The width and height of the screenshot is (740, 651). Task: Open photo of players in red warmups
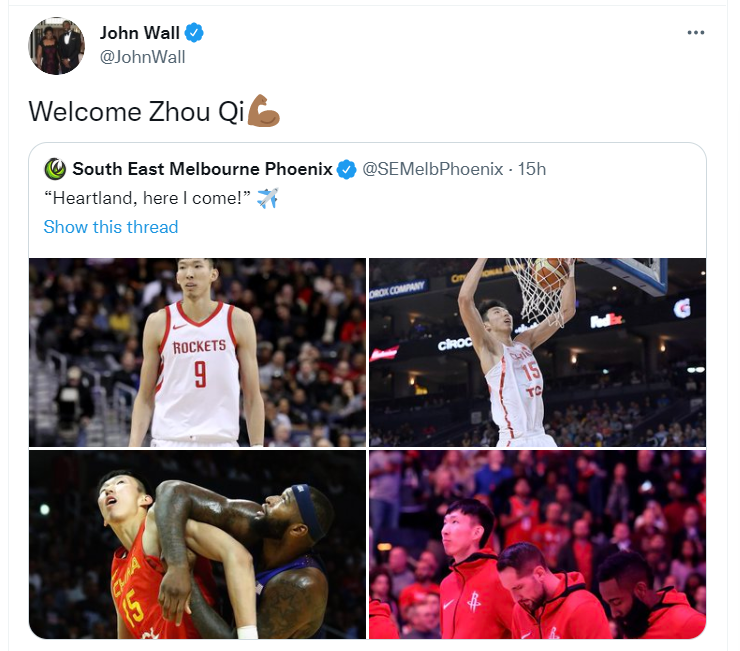pos(538,544)
